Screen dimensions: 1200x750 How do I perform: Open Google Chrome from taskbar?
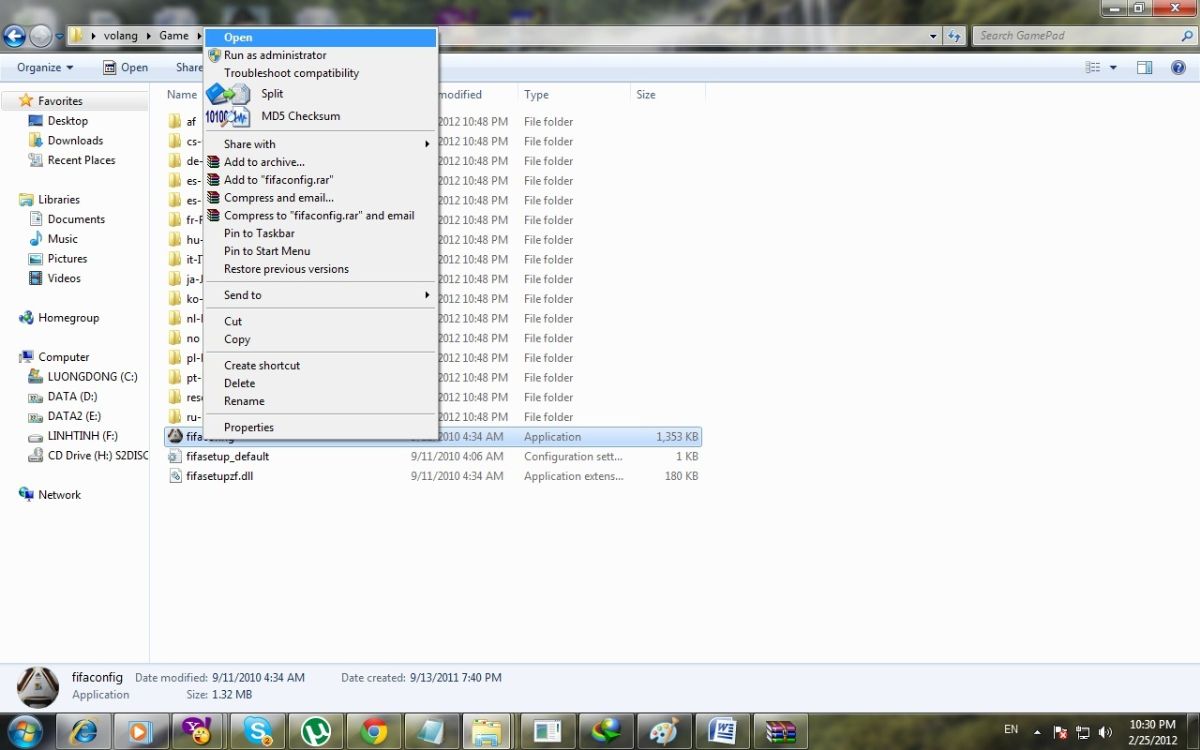point(375,732)
